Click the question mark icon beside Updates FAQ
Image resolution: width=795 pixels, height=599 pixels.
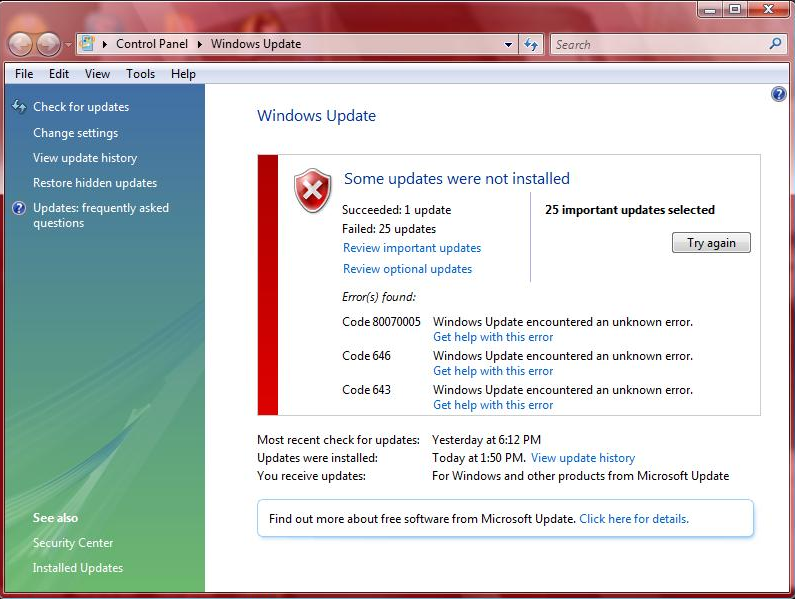point(19,208)
